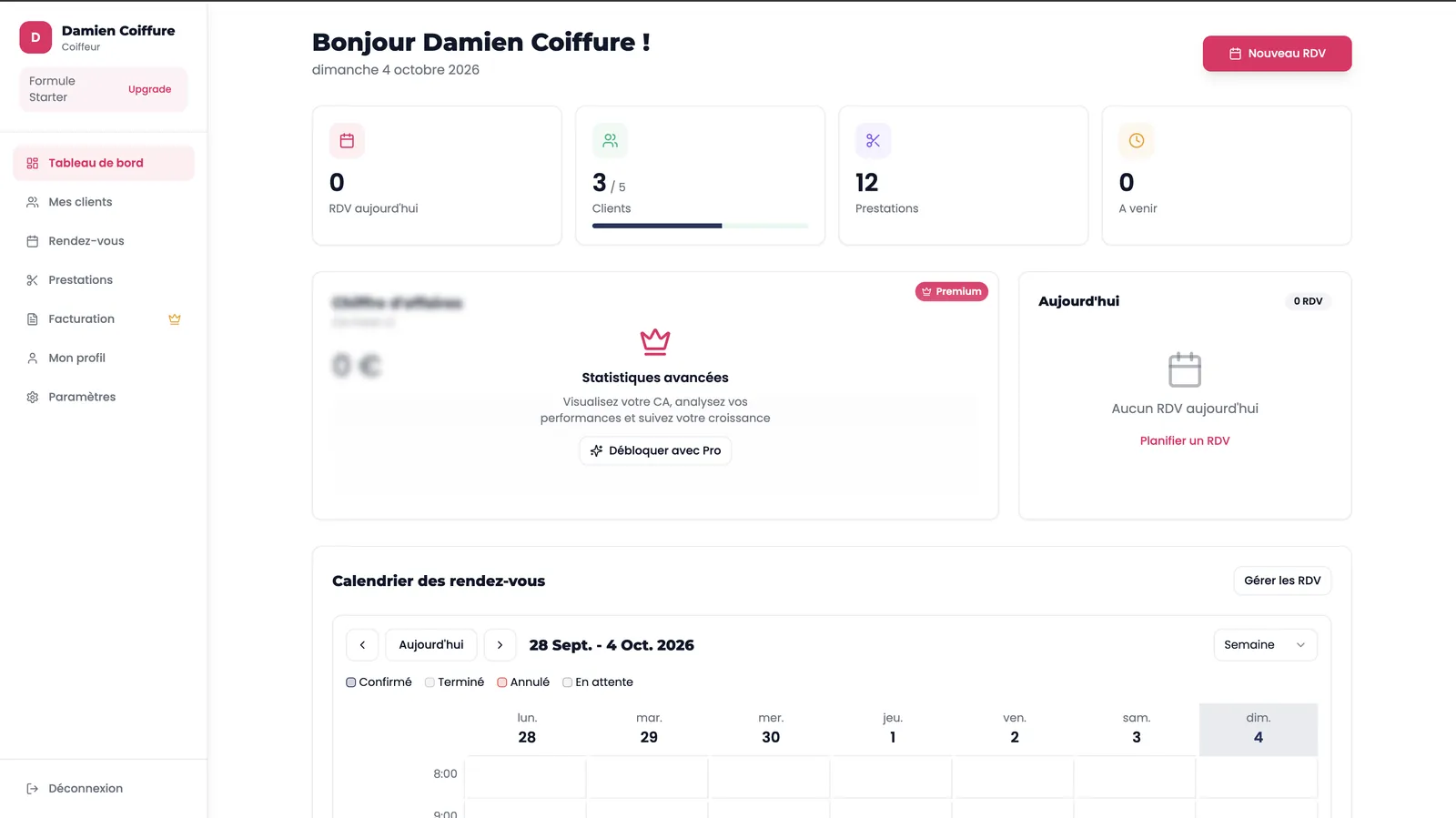Viewport: 1456px width, 818px height.
Task: Jump to Aujourd'hui in calendar
Action: pyautogui.click(x=431, y=645)
